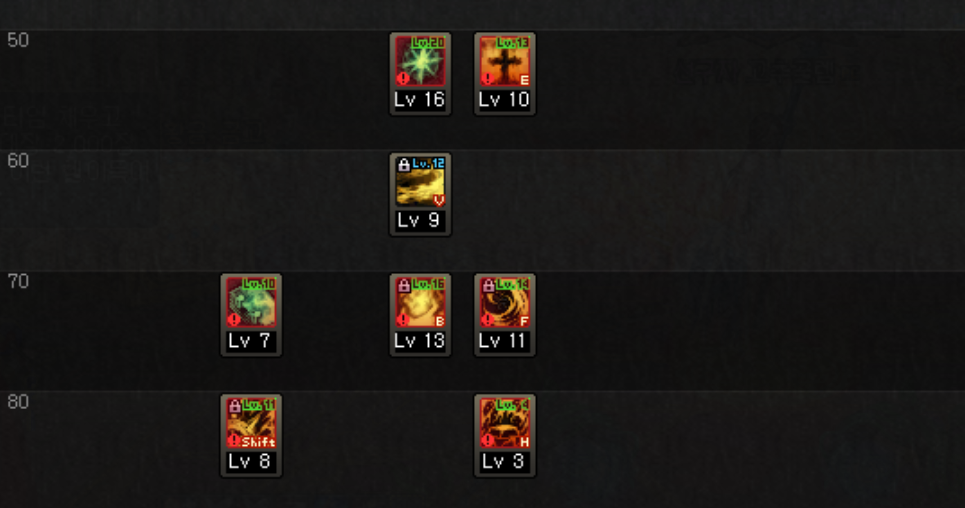Image resolution: width=965 pixels, height=508 pixels.
Task: Select the green starburst skill at Lv 16
Action: [420, 61]
